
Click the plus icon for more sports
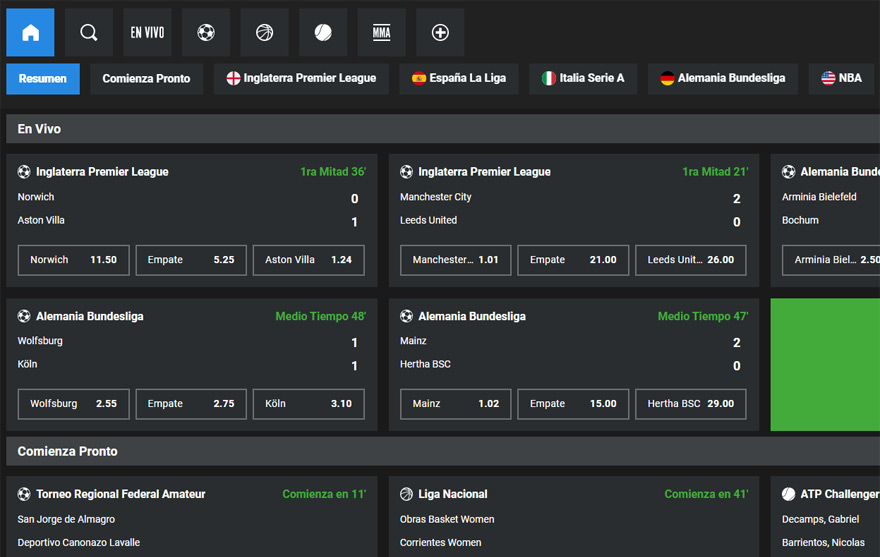tap(440, 33)
